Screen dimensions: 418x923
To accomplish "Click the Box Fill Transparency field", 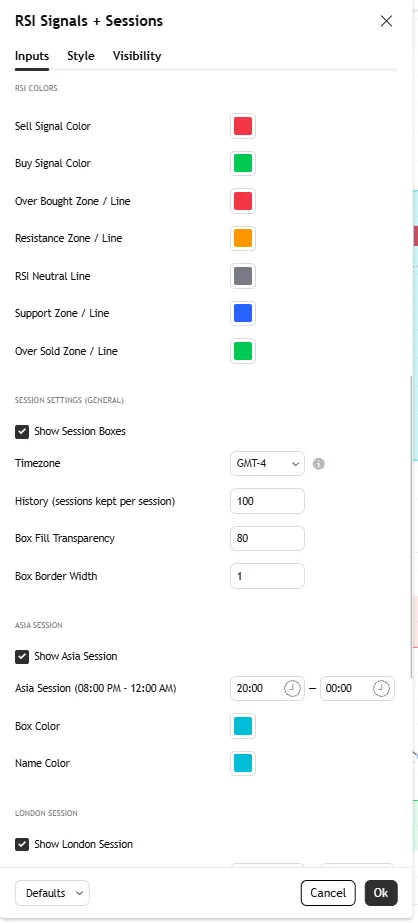I will pos(267,539).
